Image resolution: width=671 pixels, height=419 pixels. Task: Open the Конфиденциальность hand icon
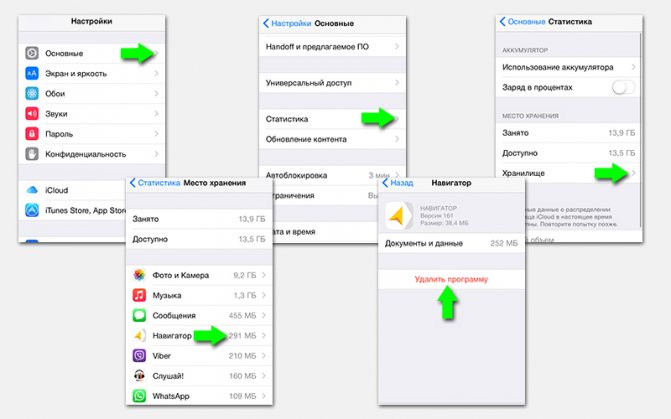32,154
